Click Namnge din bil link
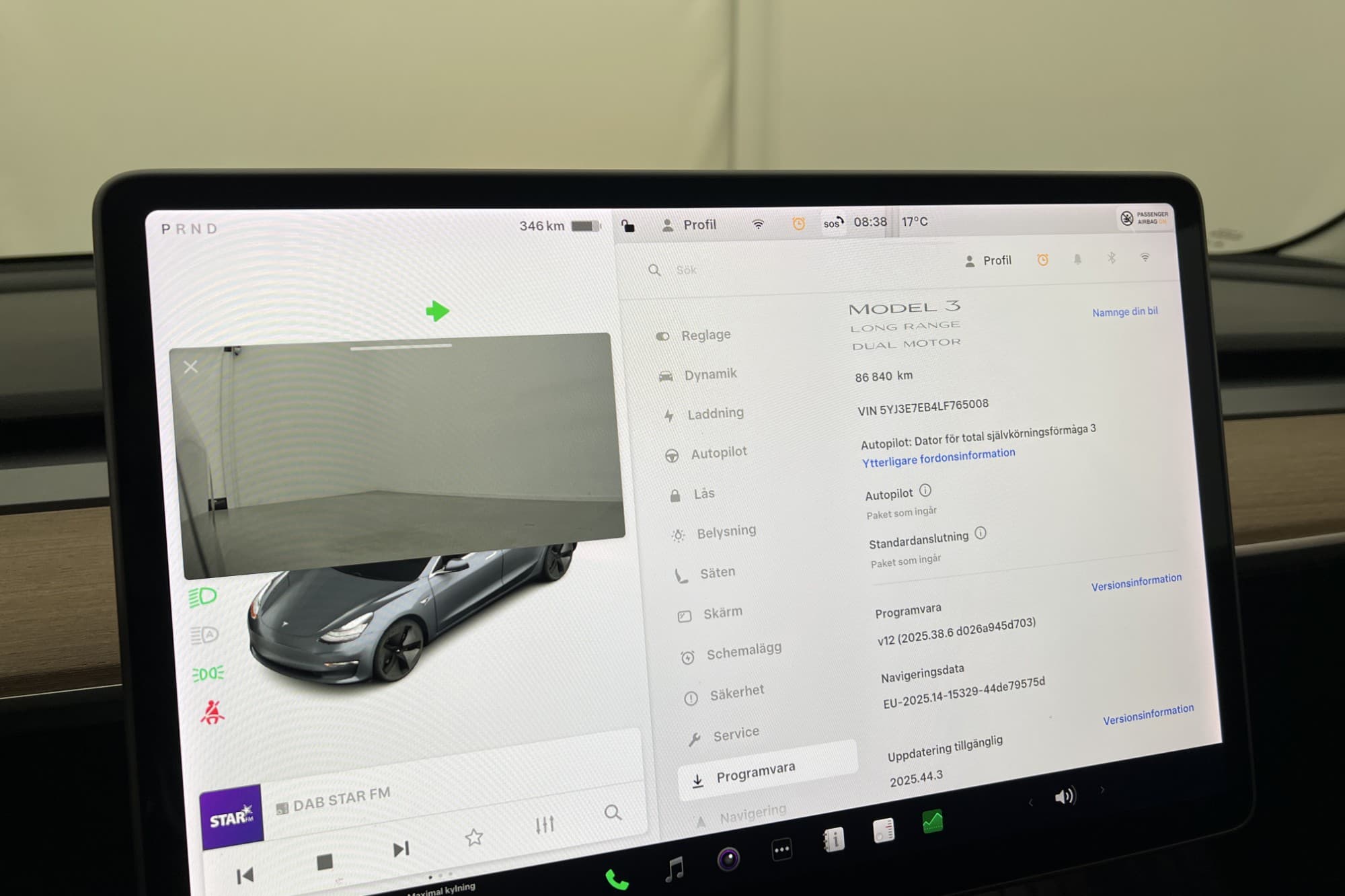 click(x=1124, y=312)
